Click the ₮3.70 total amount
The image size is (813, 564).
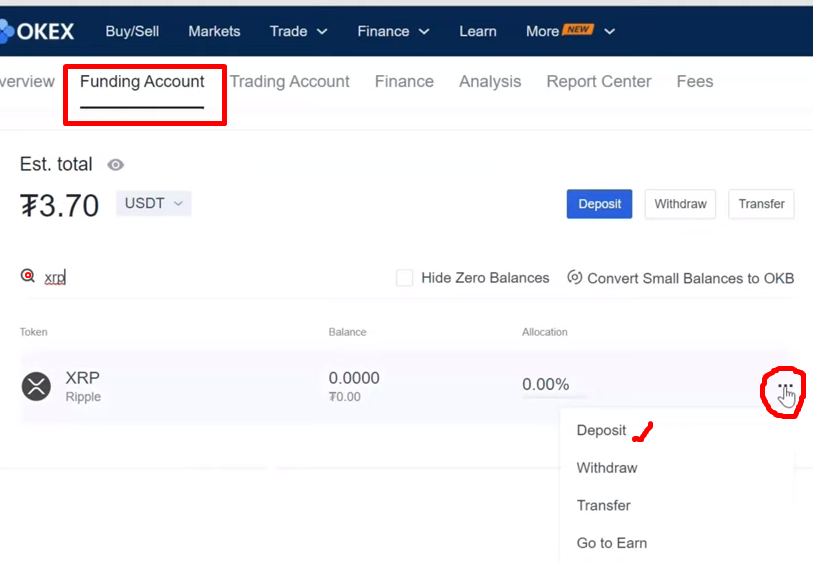pos(59,205)
